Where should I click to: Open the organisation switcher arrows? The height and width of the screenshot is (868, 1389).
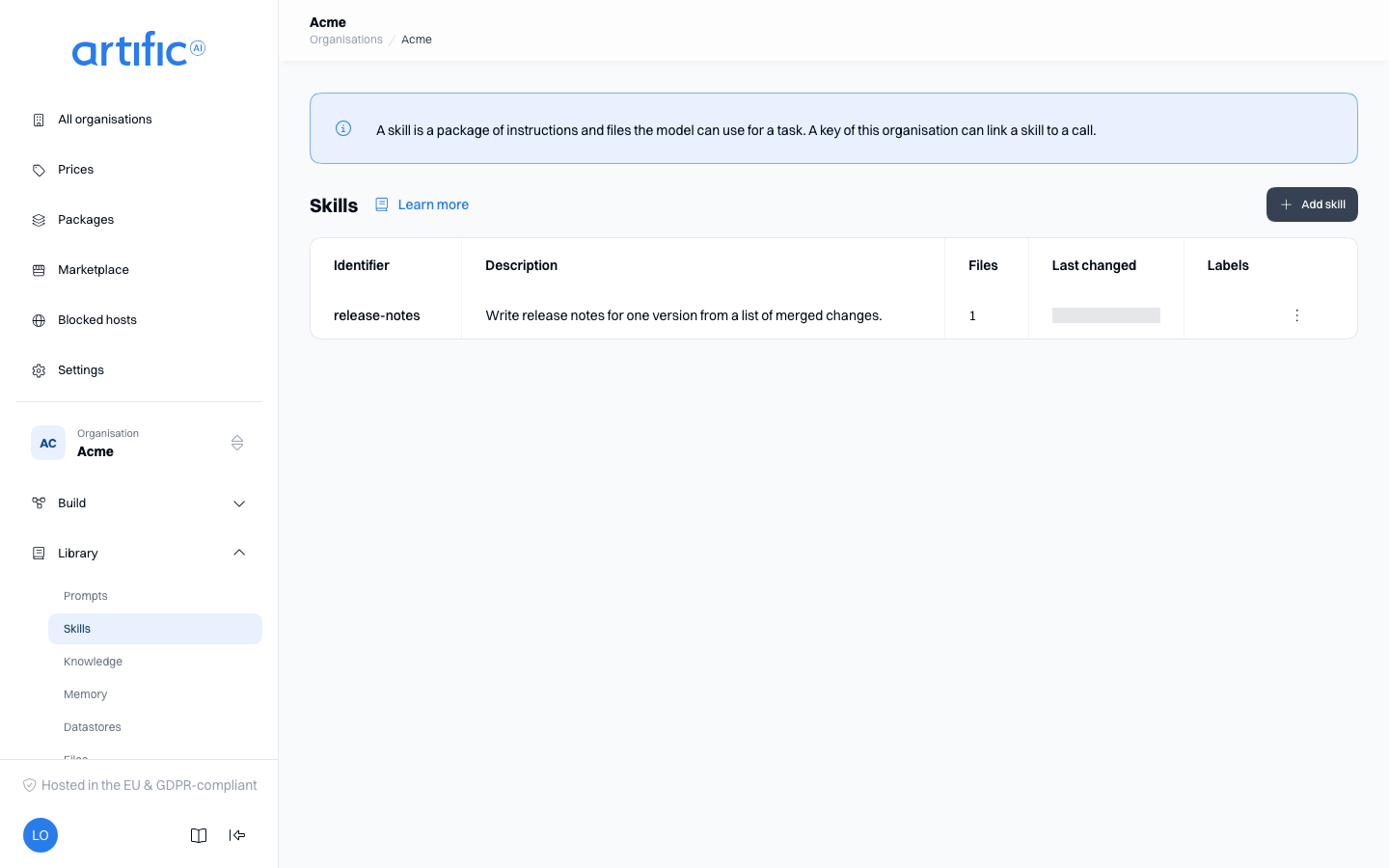pyautogui.click(x=237, y=443)
